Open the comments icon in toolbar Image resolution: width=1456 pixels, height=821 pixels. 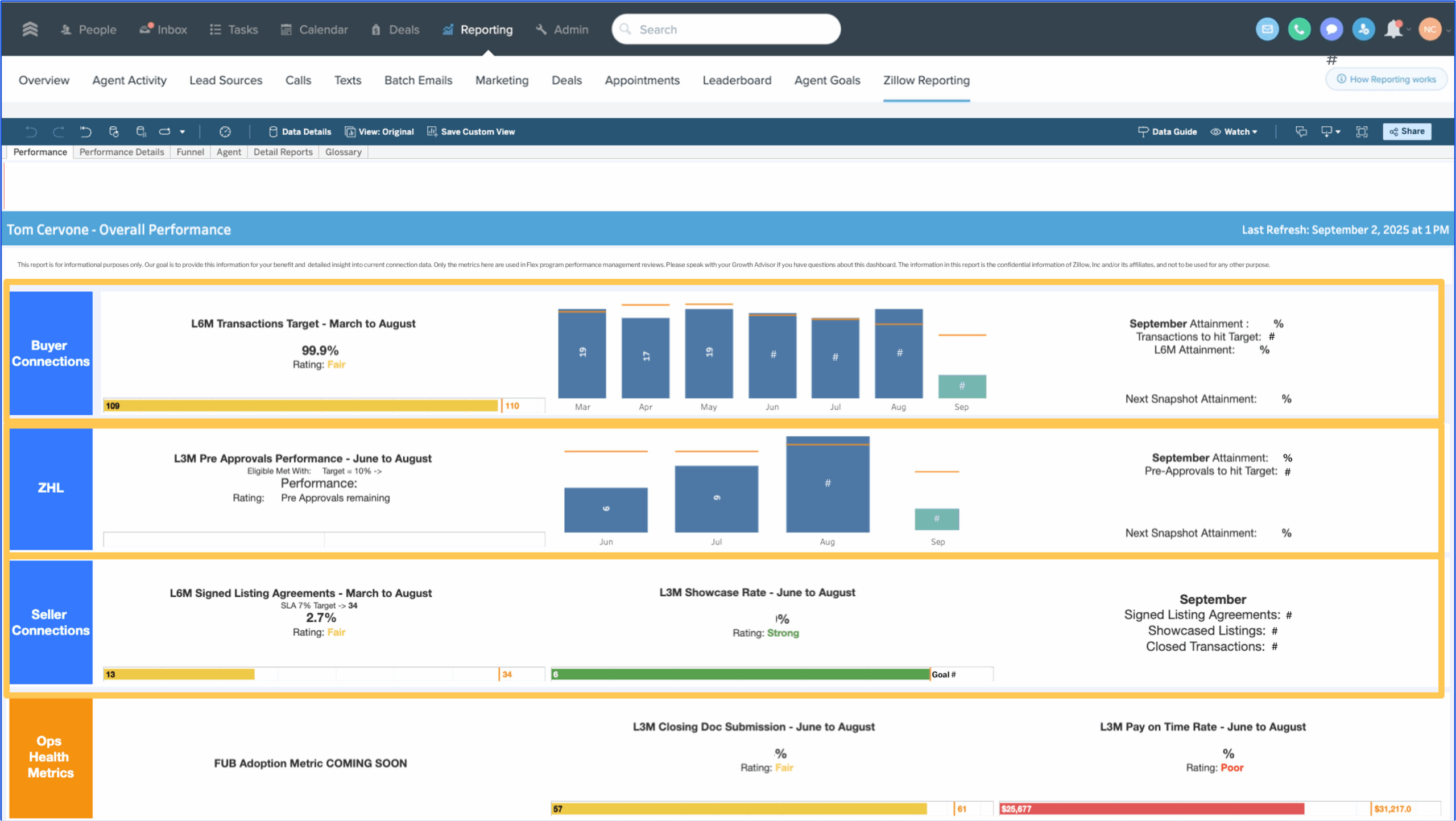pos(1301,131)
